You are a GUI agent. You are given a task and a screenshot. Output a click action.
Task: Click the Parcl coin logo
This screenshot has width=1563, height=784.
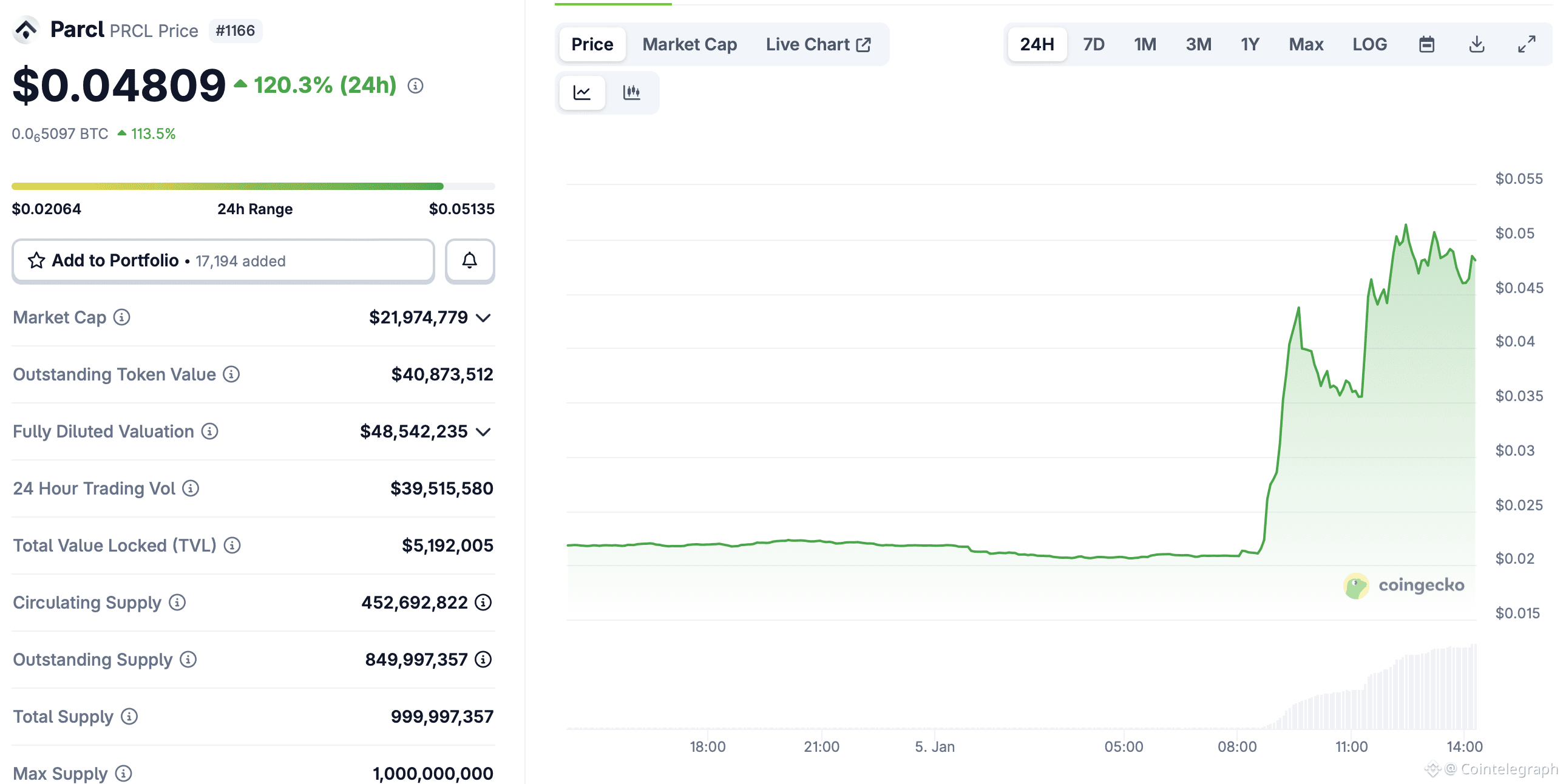(x=25, y=29)
